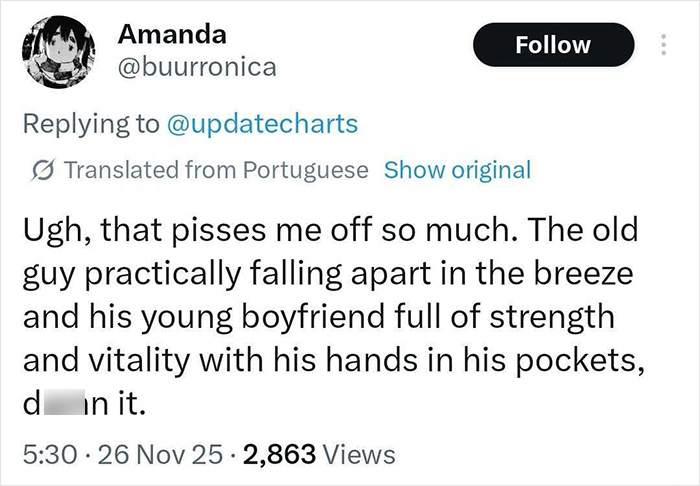Open the display name Amanda
700x486 pixels.
point(171,33)
